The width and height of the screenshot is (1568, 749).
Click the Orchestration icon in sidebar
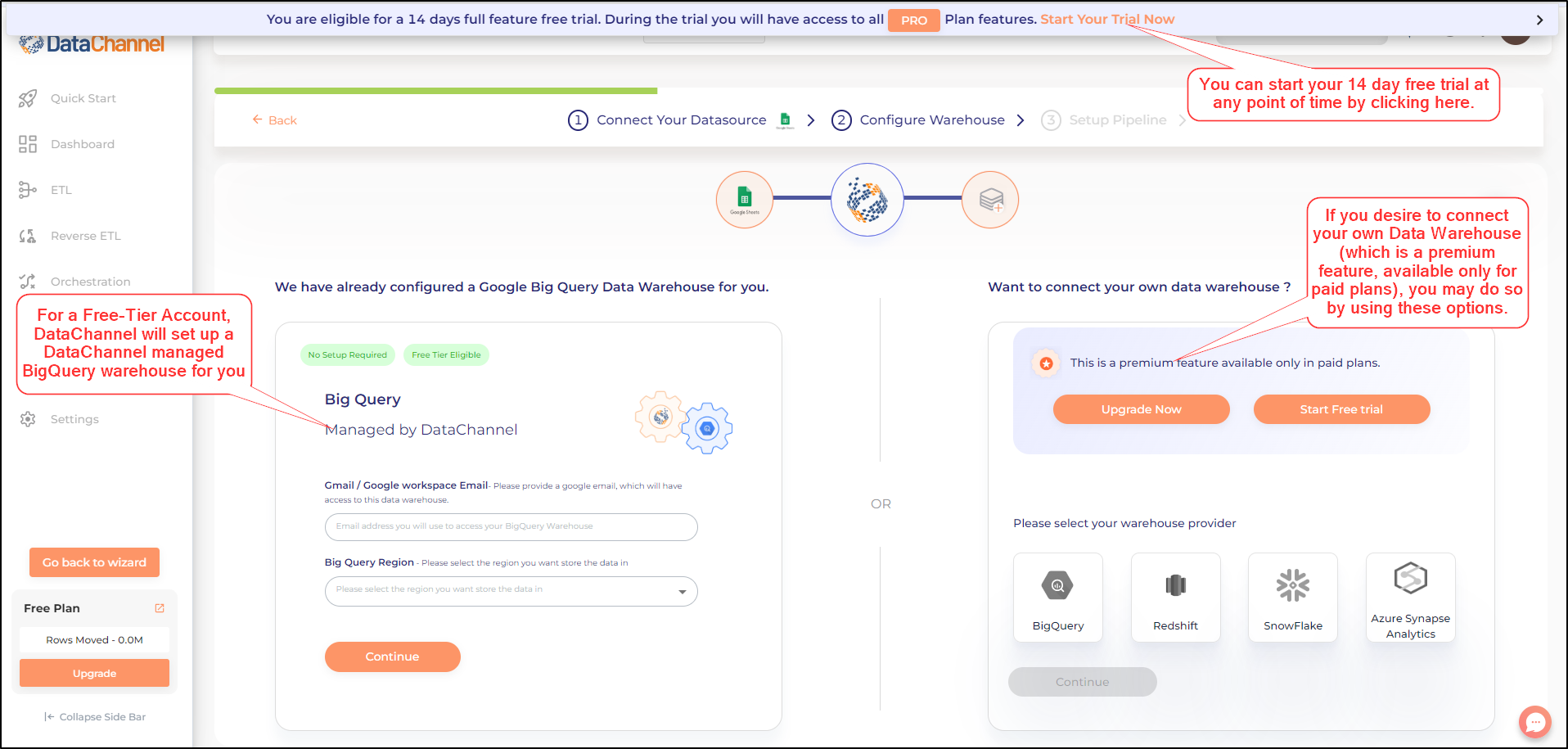28,282
